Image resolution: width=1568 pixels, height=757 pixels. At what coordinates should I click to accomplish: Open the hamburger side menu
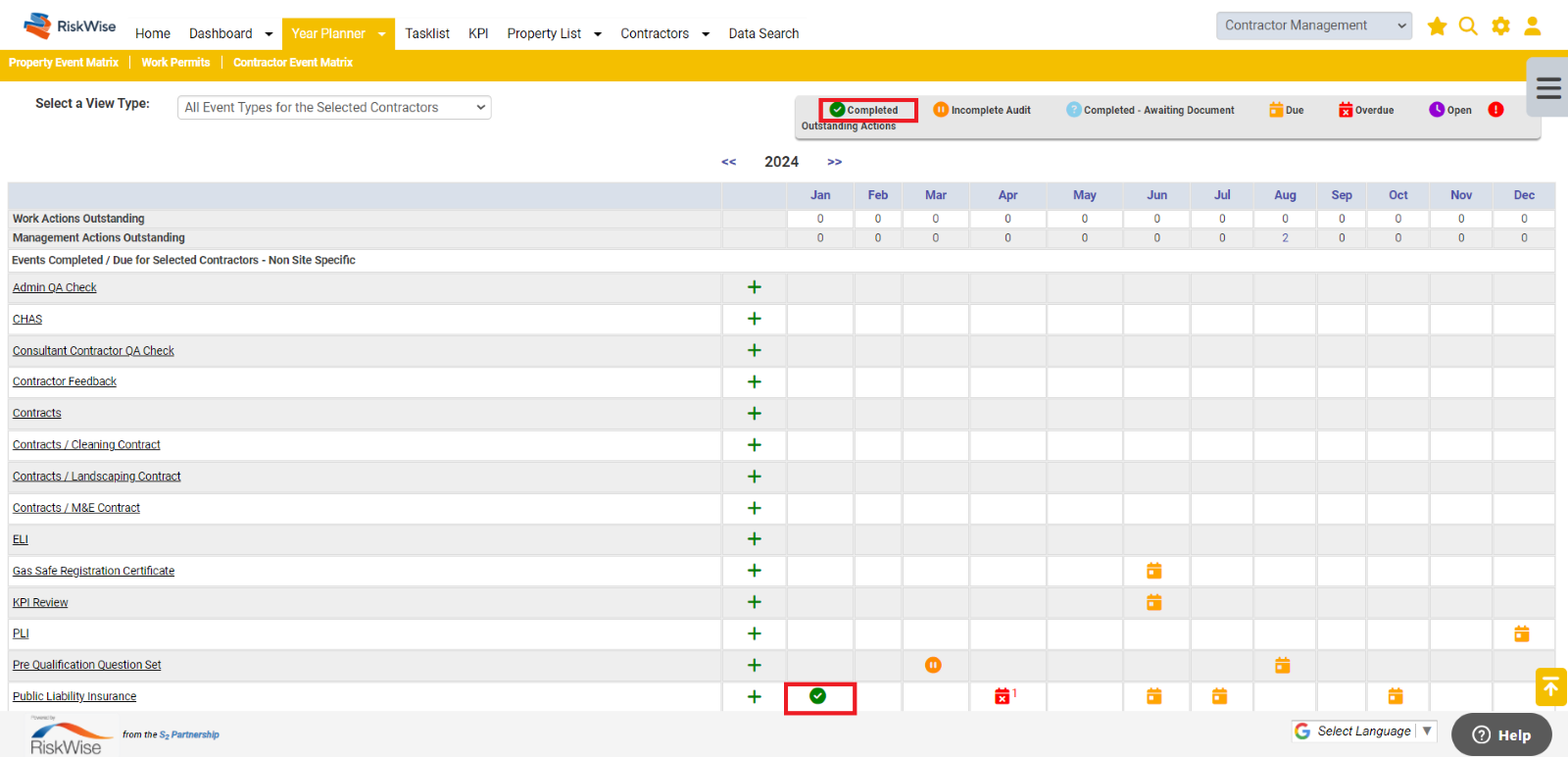click(1548, 88)
